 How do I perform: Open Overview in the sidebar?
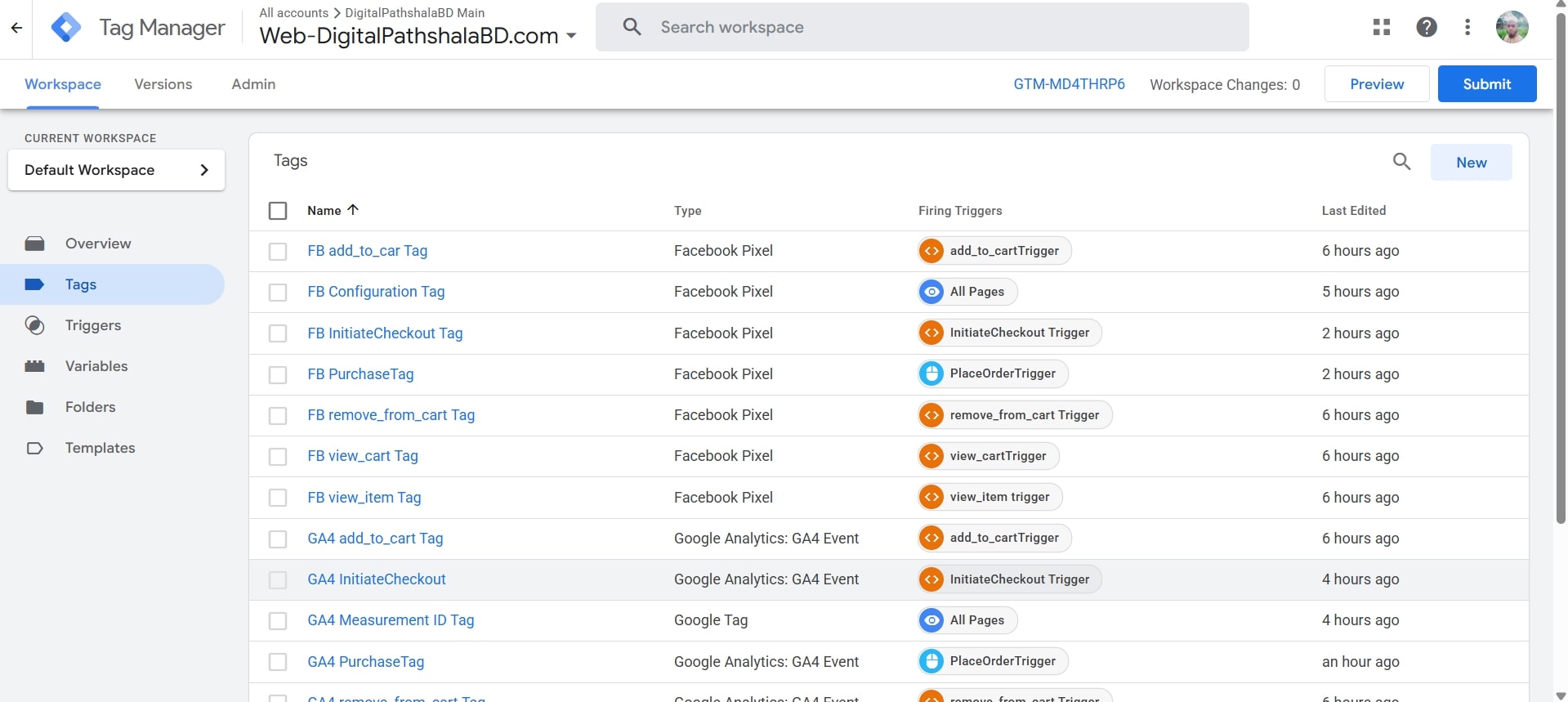[98, 244]
